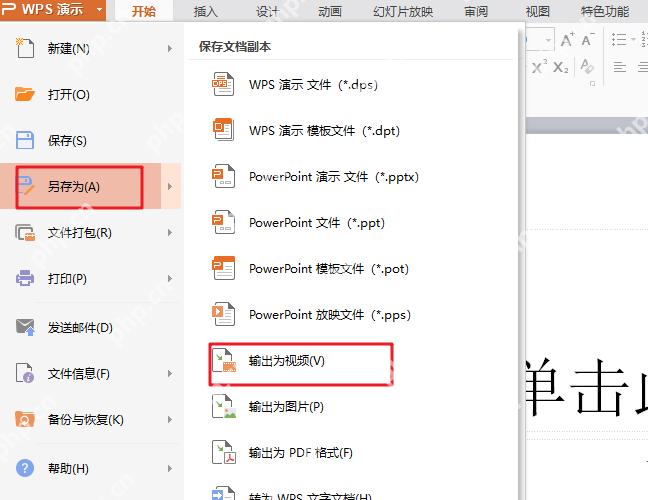648x500 pixels.
Task: Click the Print printer icon
Action: (x=25, y=278)
